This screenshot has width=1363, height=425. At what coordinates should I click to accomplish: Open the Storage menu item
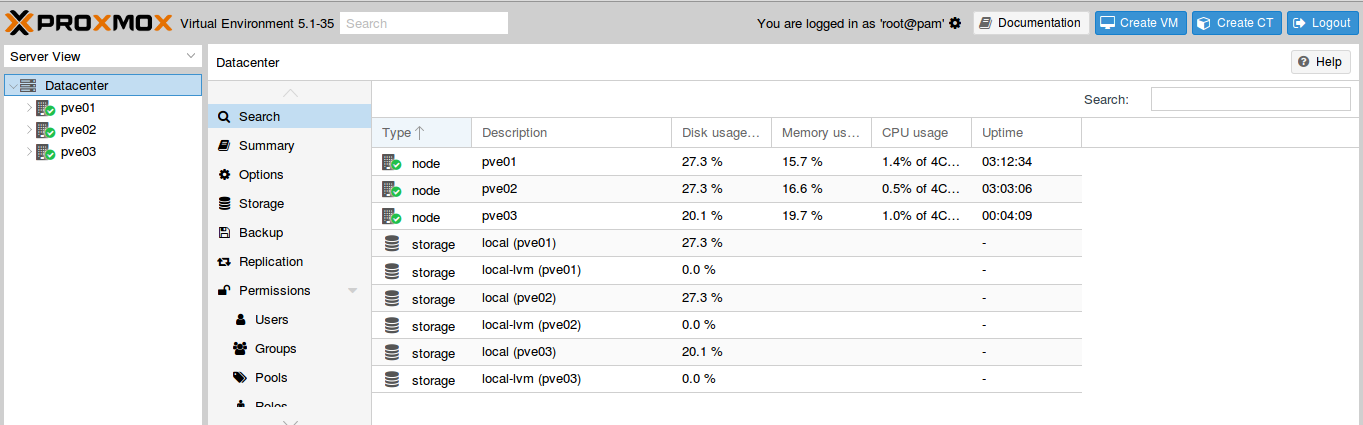click(290, 204)
